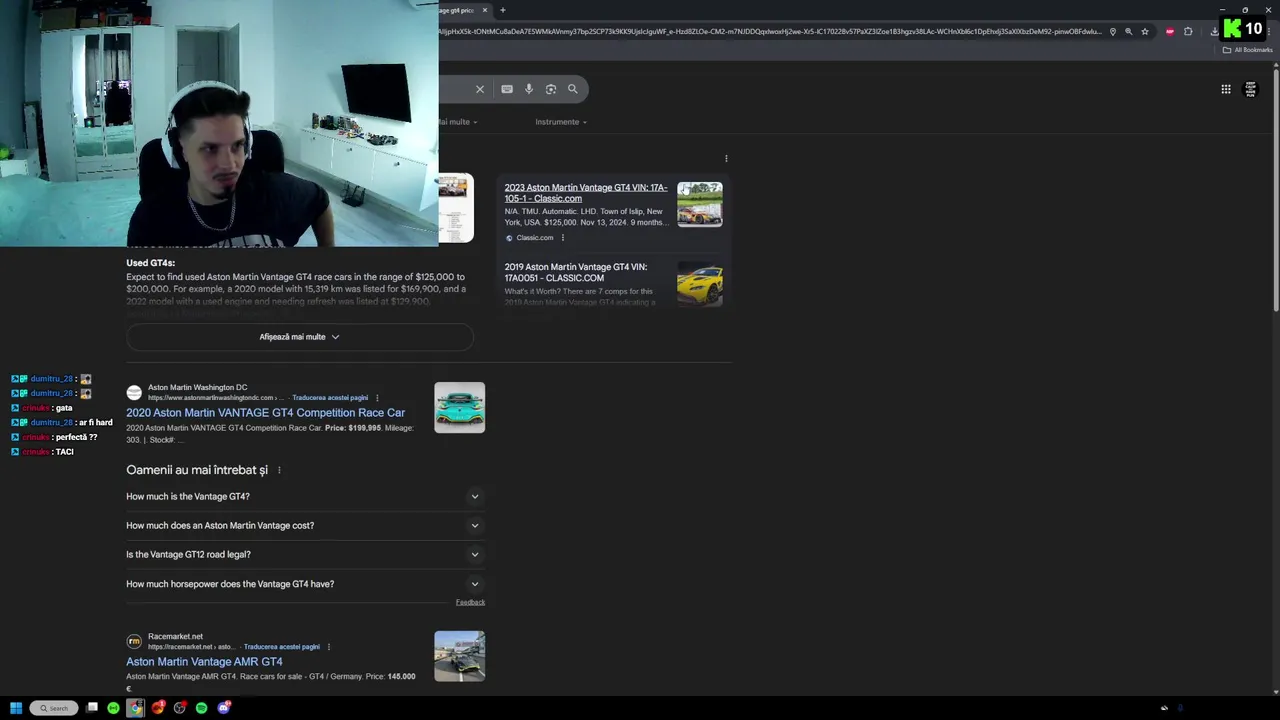Click the page vertical scrollbar thumb
Screen dimensions: 1280x720
pos(1276,190)
